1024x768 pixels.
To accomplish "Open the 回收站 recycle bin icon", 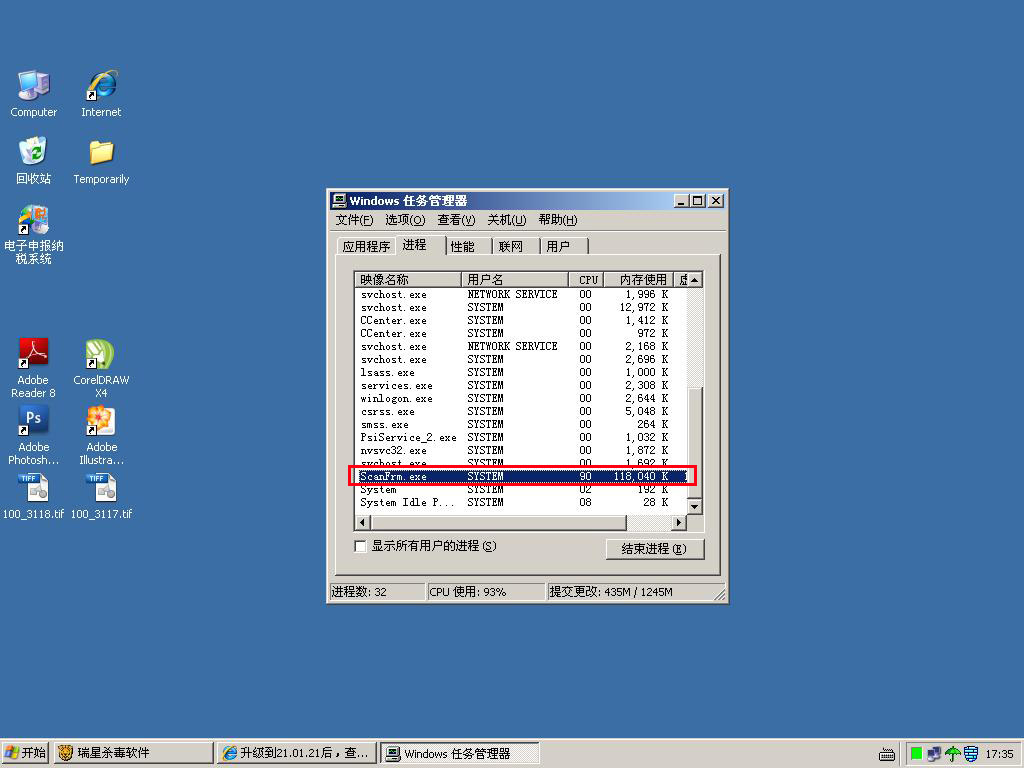I will pyautogui.click(x=34, y=153).
